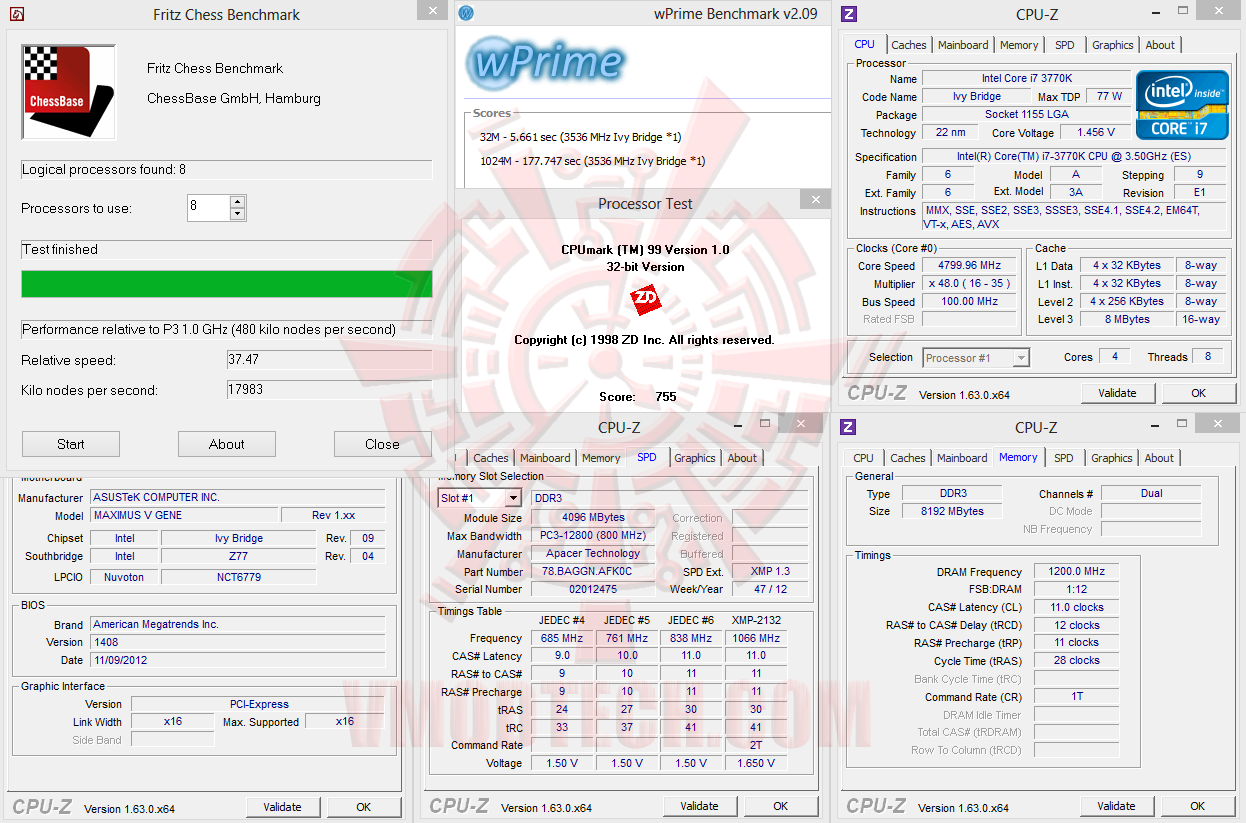Click the Command Rate 1T value

pos(1076,696)
